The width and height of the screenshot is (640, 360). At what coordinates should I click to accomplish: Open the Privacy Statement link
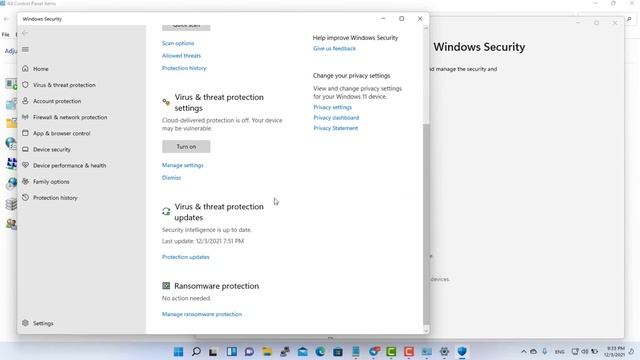point(336,128)
